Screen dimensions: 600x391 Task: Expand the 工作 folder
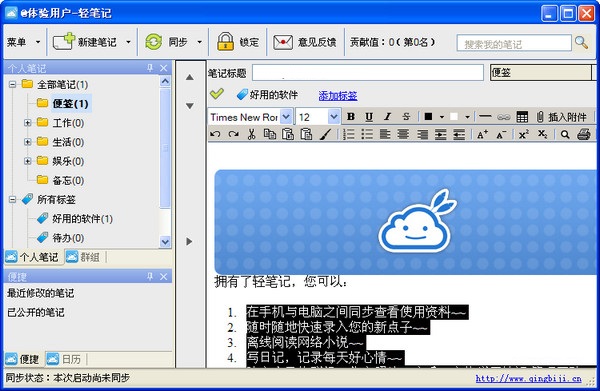pos(28,123)
